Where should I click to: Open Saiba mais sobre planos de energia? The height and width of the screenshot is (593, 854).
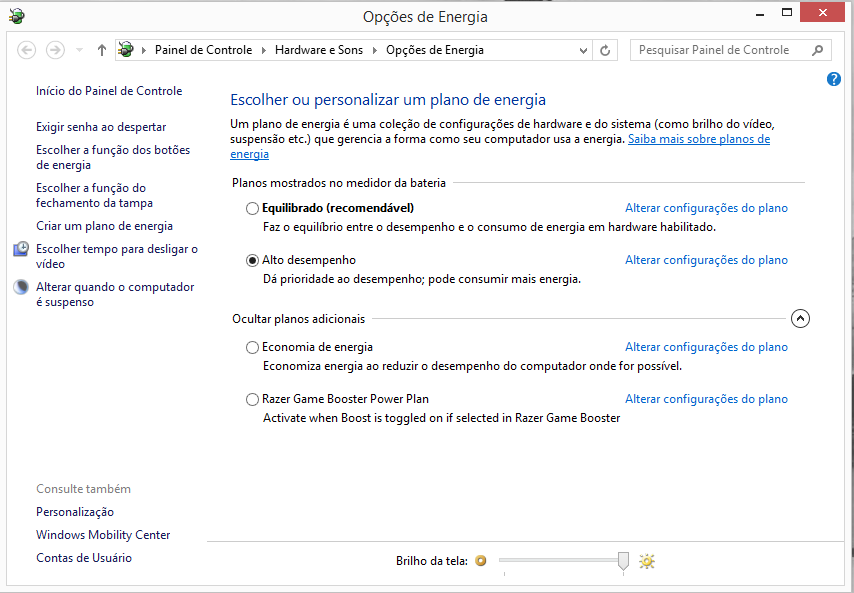point(699,139)
